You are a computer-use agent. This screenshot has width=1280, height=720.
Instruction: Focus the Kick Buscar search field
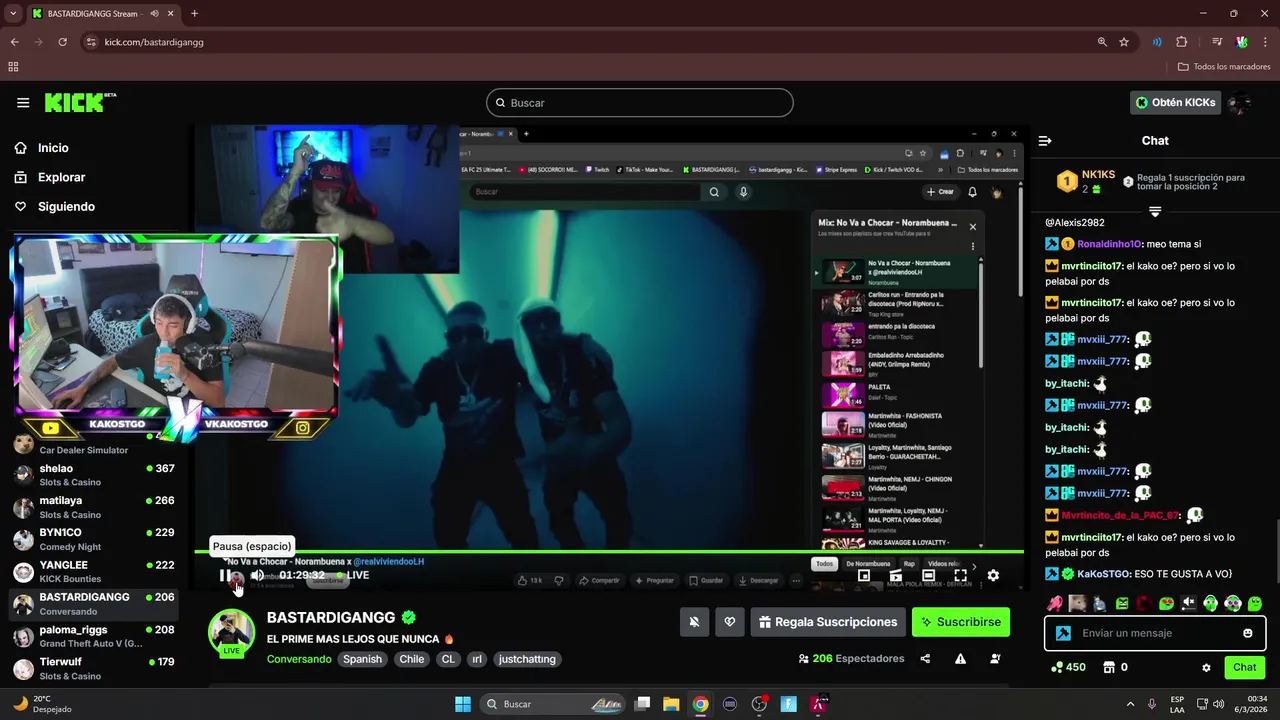[x=640, y=103]
